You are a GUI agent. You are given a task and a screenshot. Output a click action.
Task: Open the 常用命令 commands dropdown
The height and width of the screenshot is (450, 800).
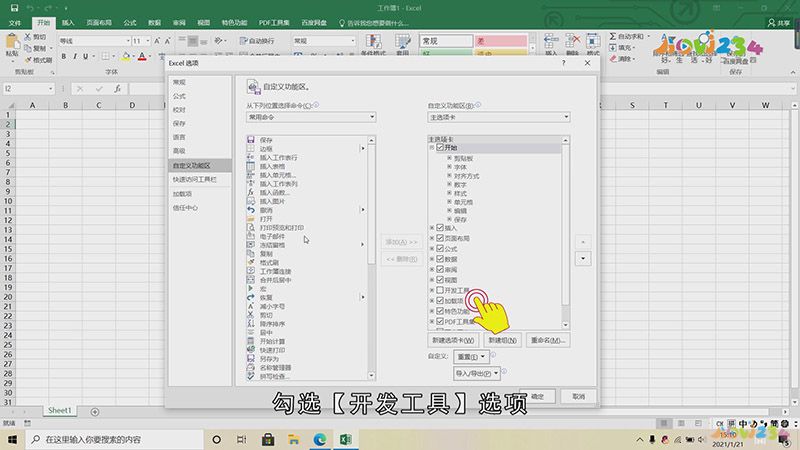(311, 117)
